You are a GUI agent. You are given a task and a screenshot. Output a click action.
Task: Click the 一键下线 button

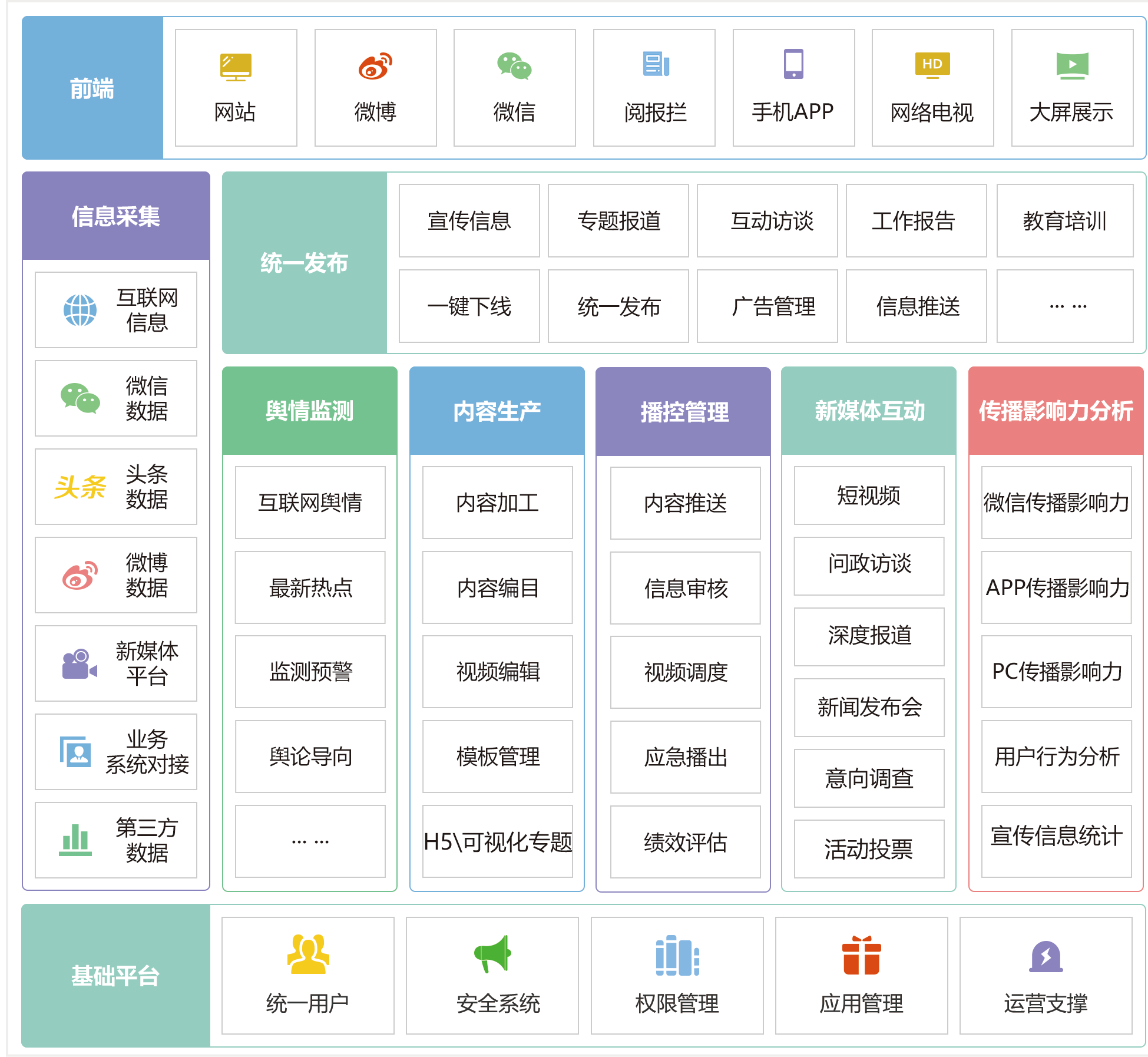(x=469, y=306)
